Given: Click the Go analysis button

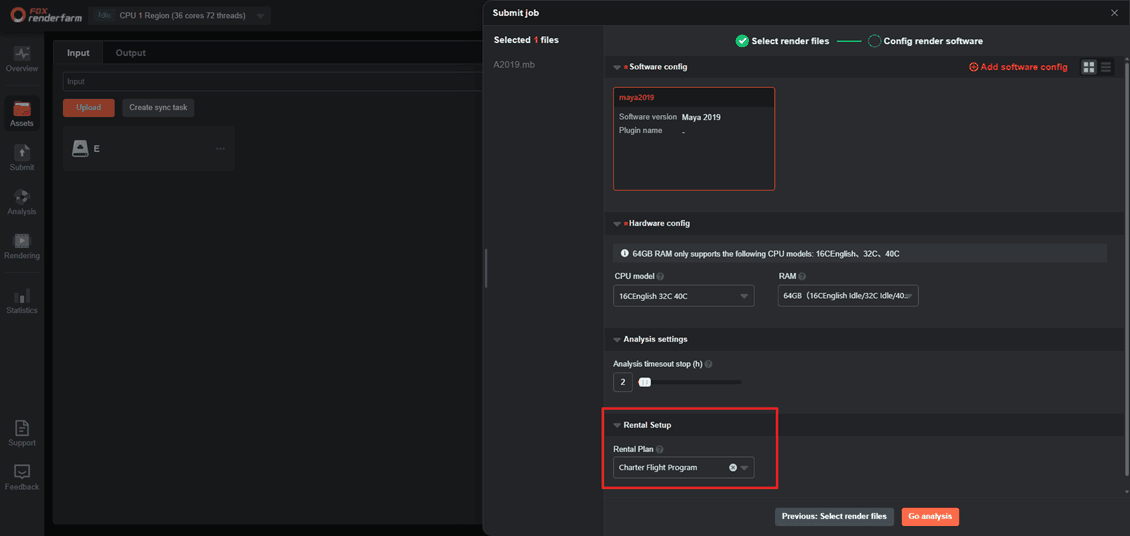Looking at the screenshot, I should tap(929, 517).
